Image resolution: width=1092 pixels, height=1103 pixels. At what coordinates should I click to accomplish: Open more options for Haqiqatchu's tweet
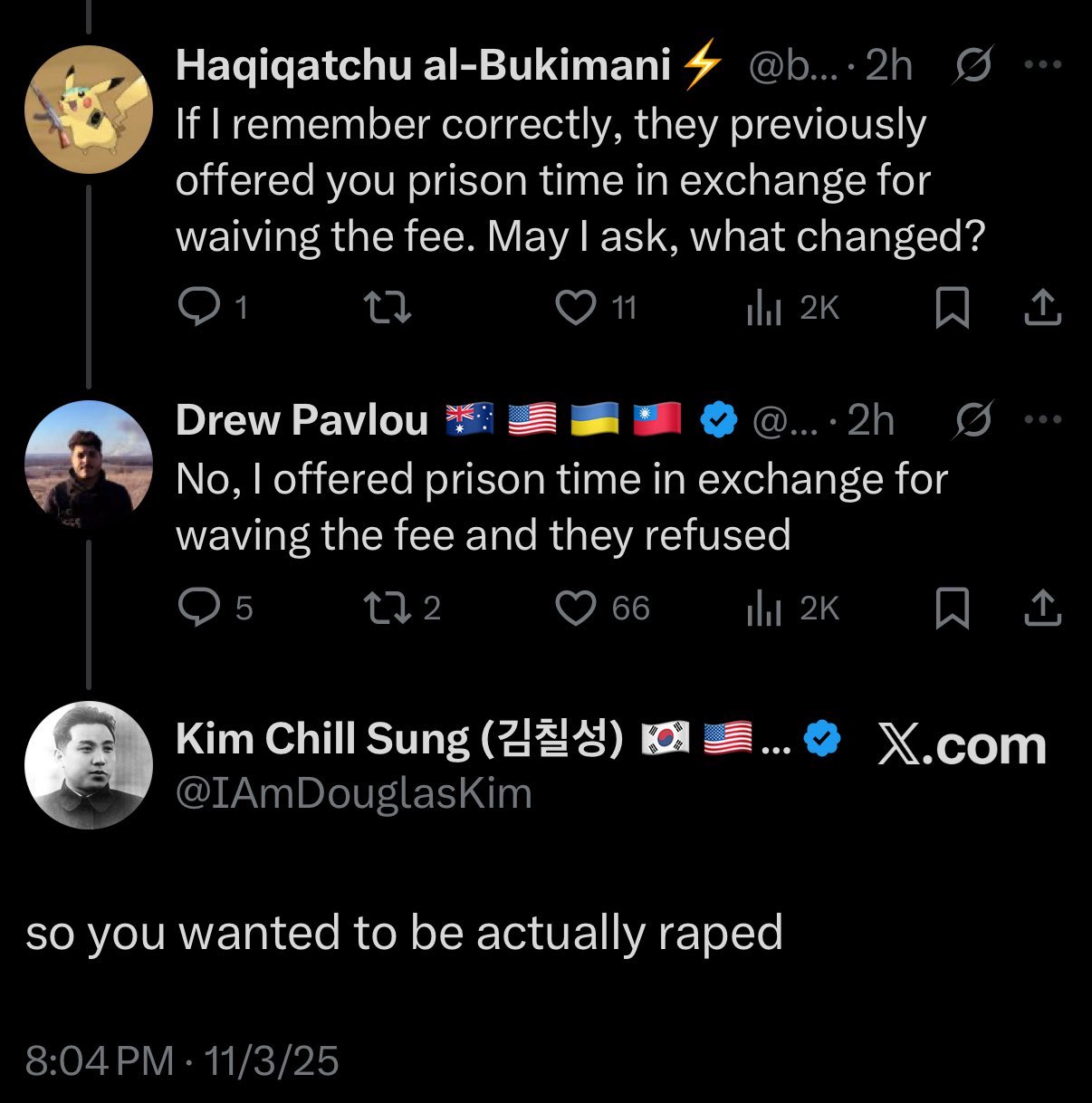pos(1042,65)
